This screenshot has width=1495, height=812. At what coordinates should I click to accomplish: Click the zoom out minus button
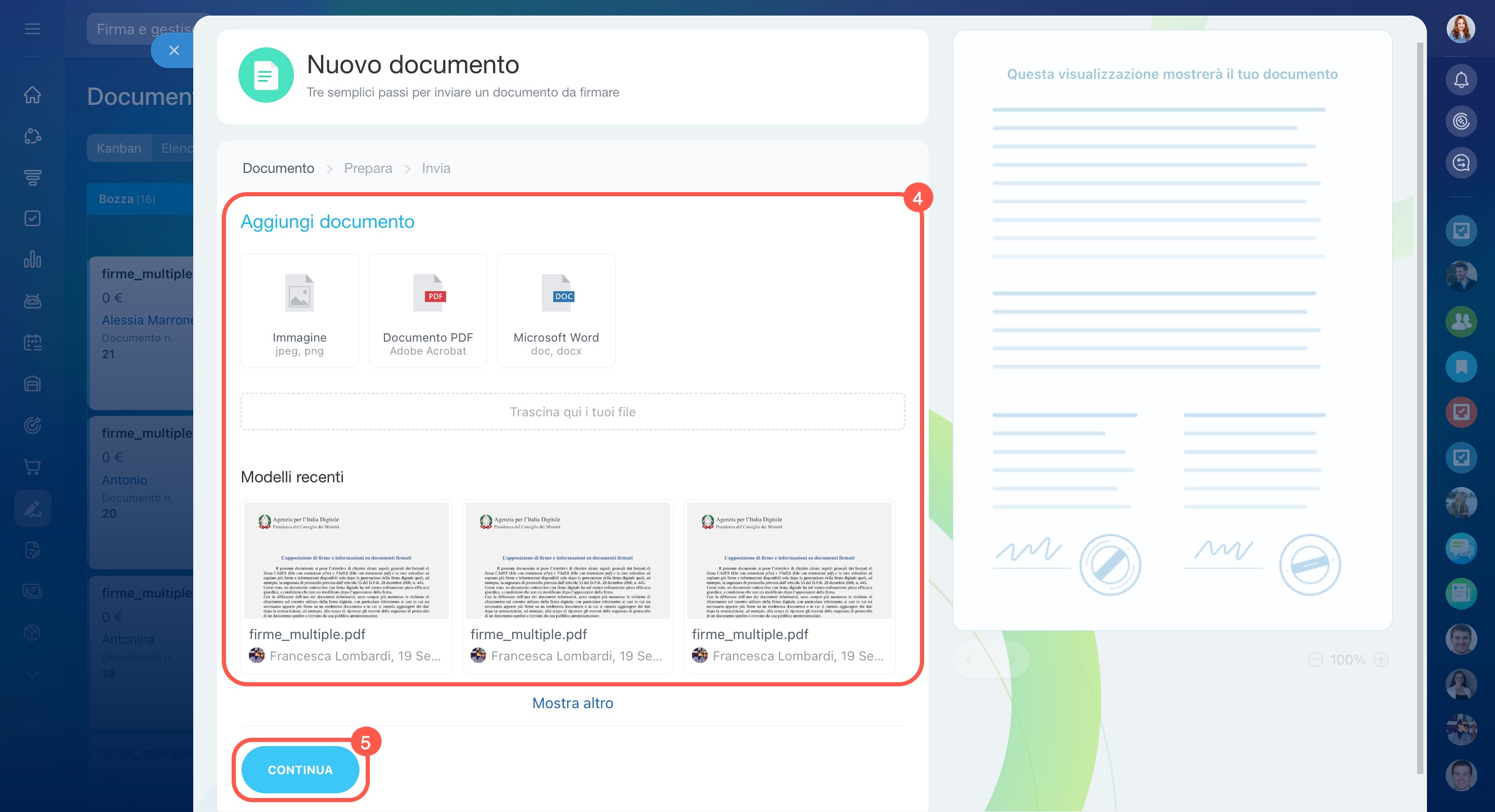(1315, 659)
